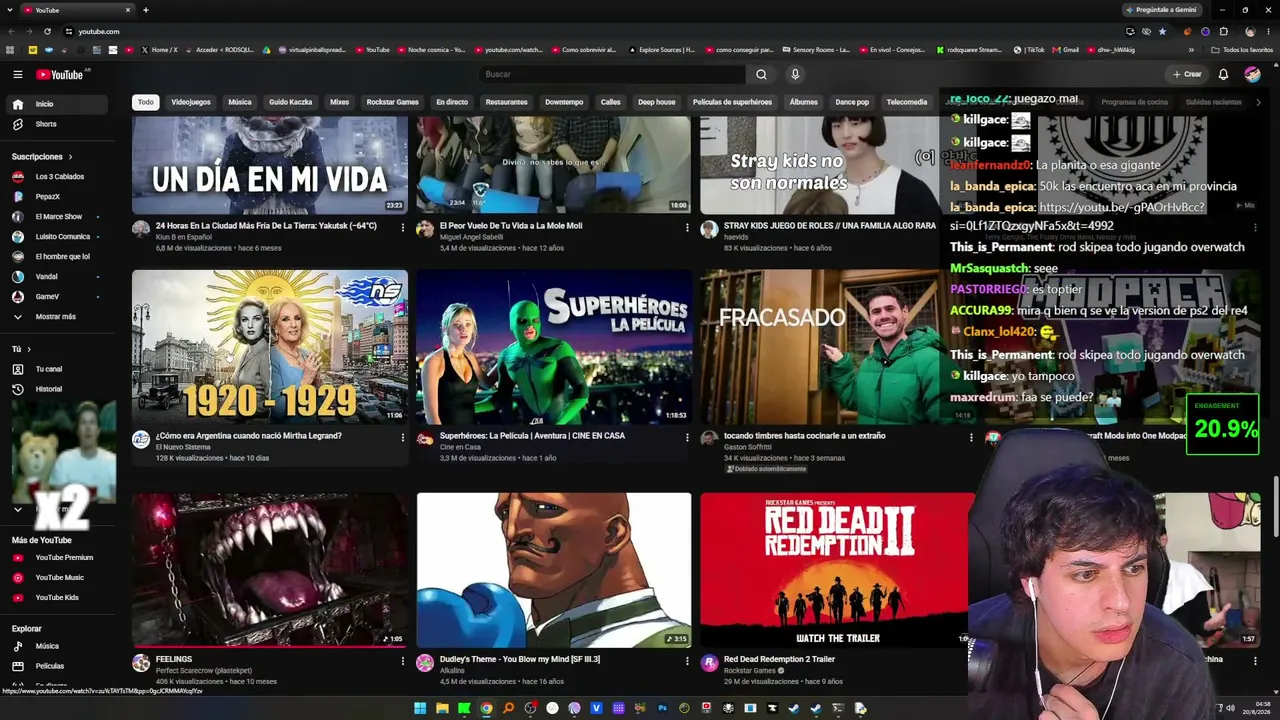Open a new browser tab
This screenshot has width=1280, height=720.
pyautogui.click(x=146, y=10)
